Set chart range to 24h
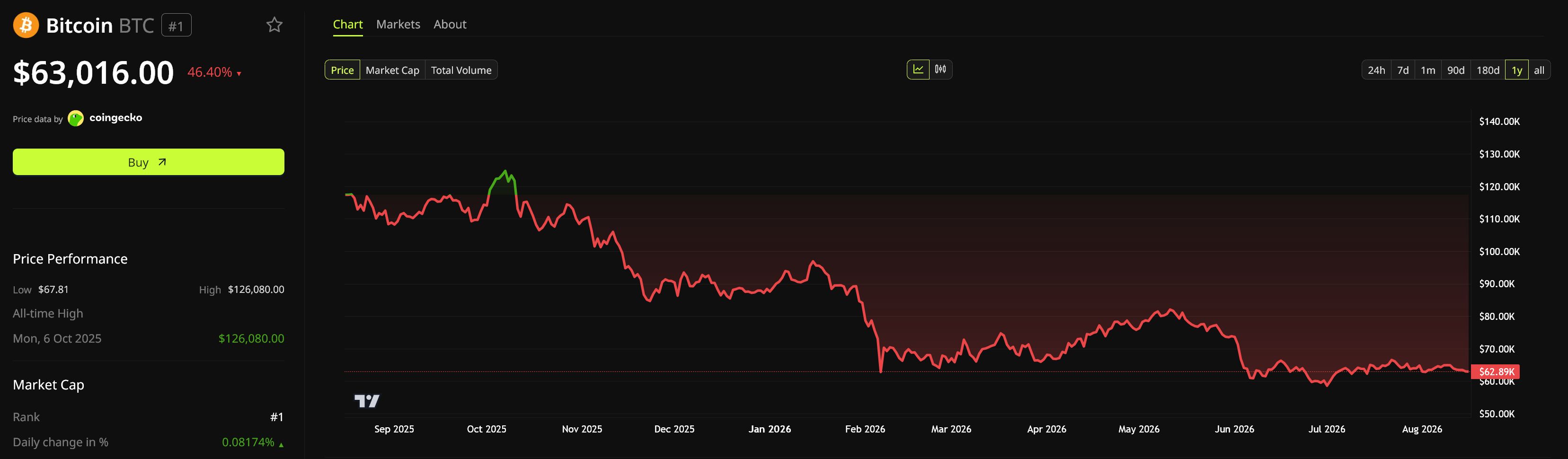Viewport: 1568px width, 459px height. [x=1376, y=70]
